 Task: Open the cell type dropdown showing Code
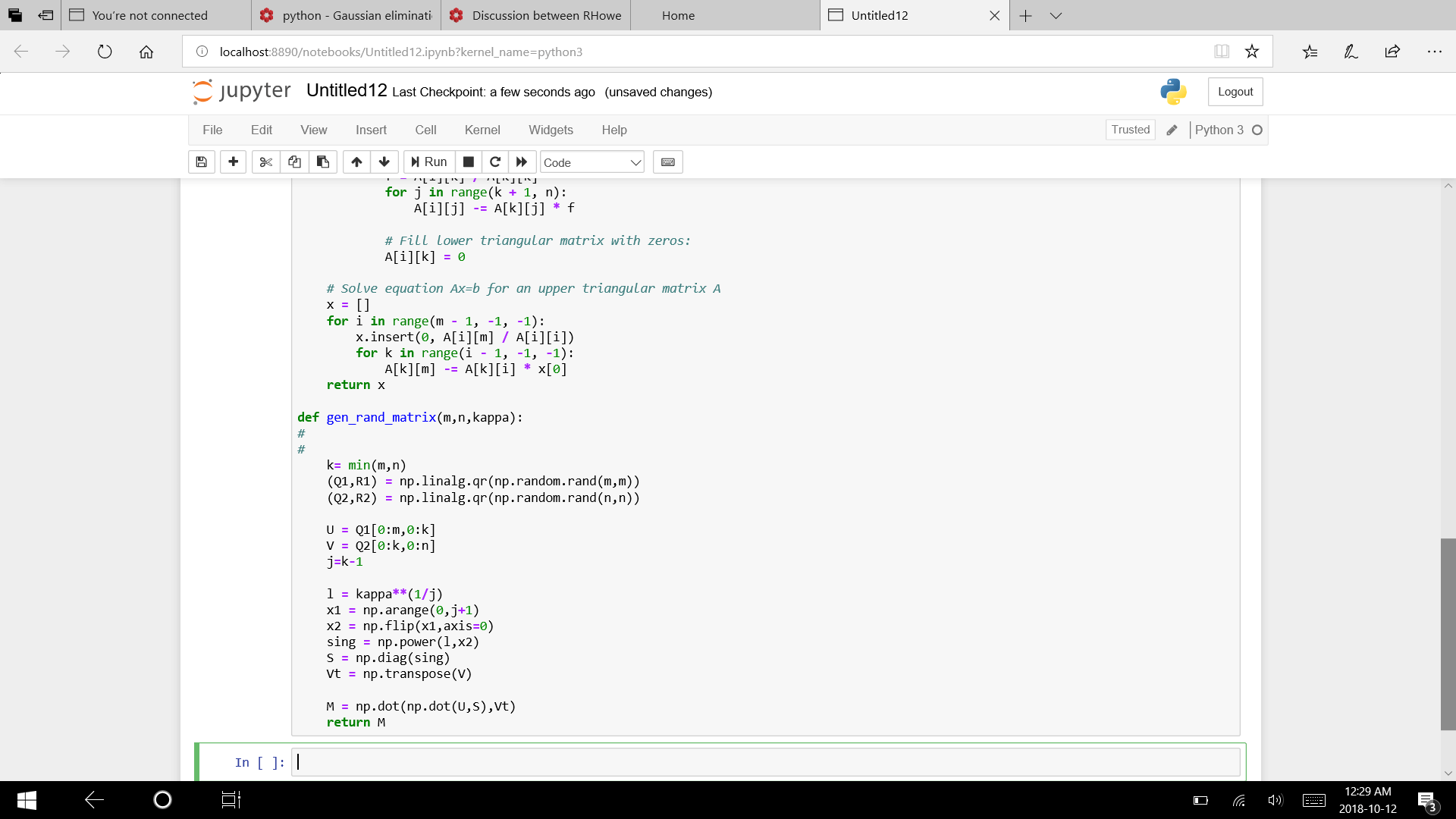(x=591, y=162)
